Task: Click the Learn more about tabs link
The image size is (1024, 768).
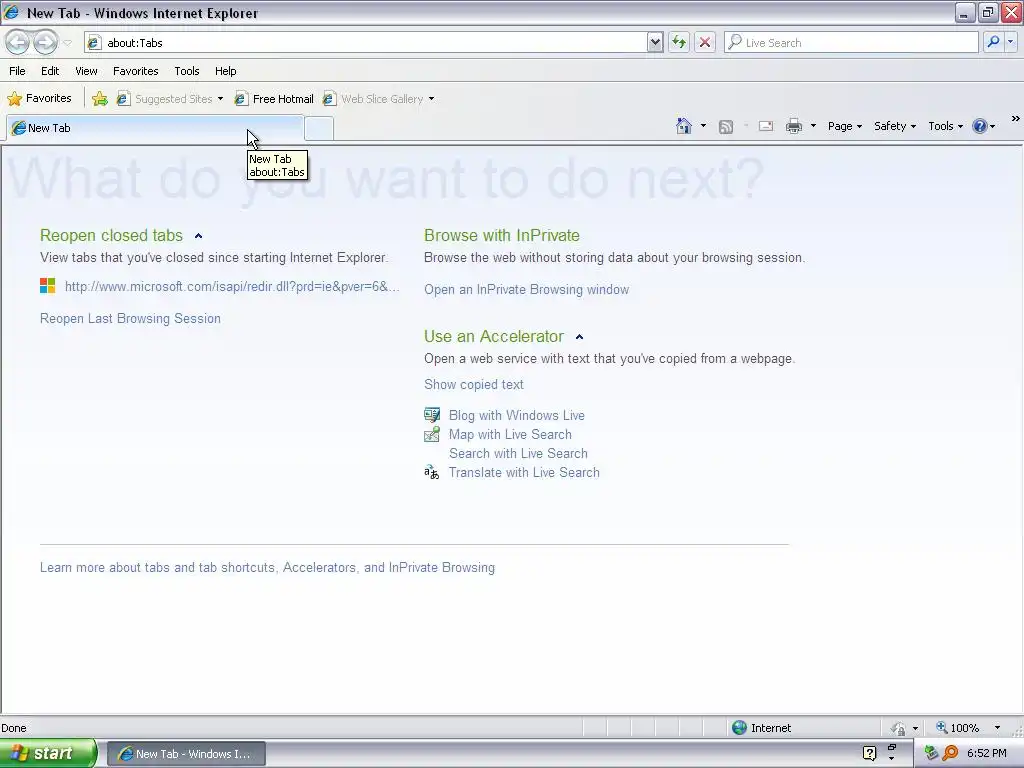Action: [x=267, y=568]
